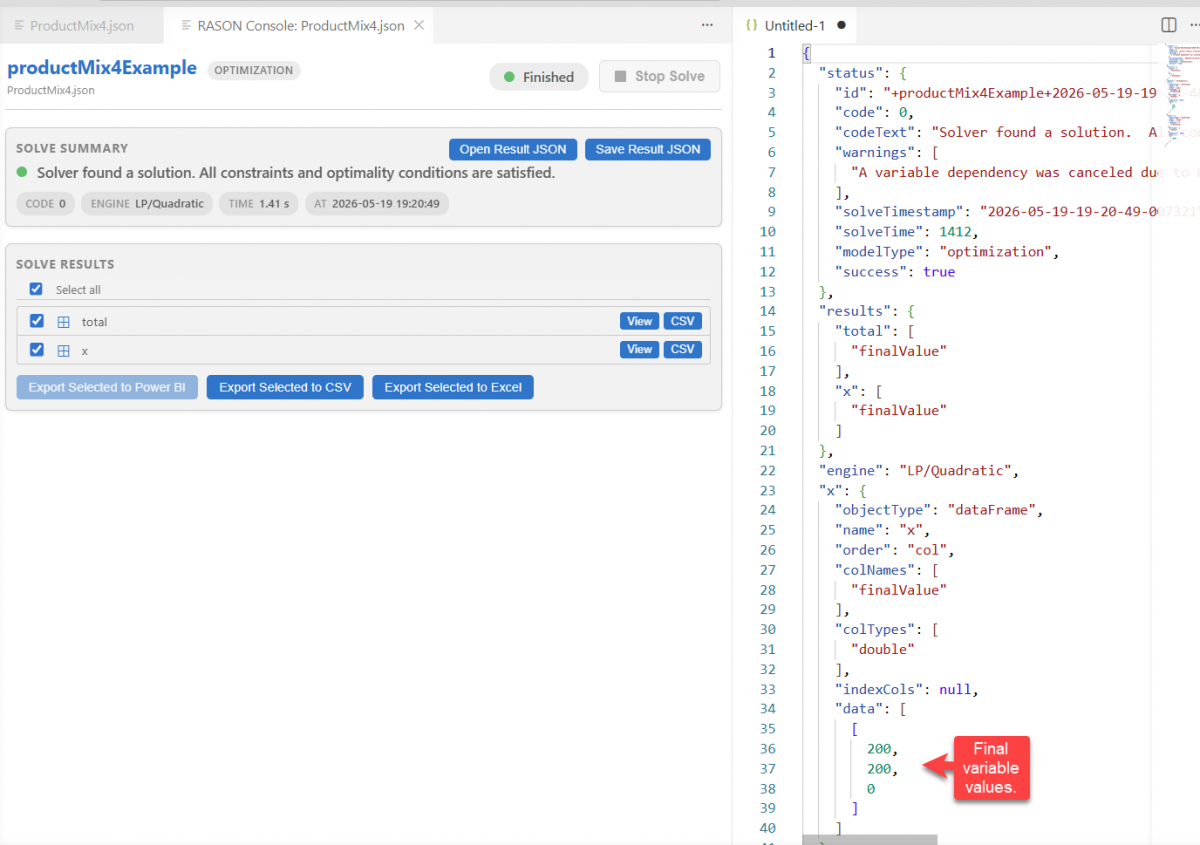This screenshot has width=1200, height=845.
Task: Click Export Selected to Excel
Action: pos(453,387)
